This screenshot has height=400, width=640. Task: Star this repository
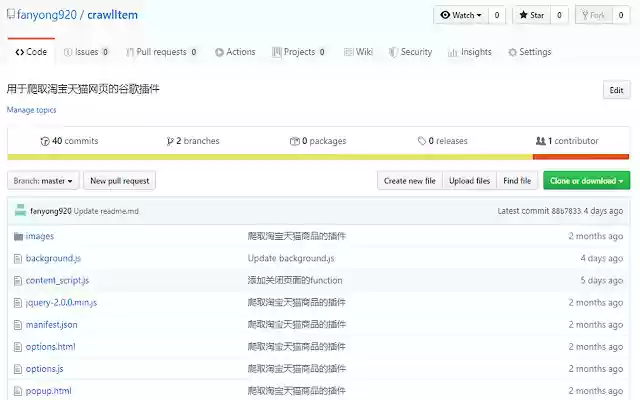click(x=531, y=15)
